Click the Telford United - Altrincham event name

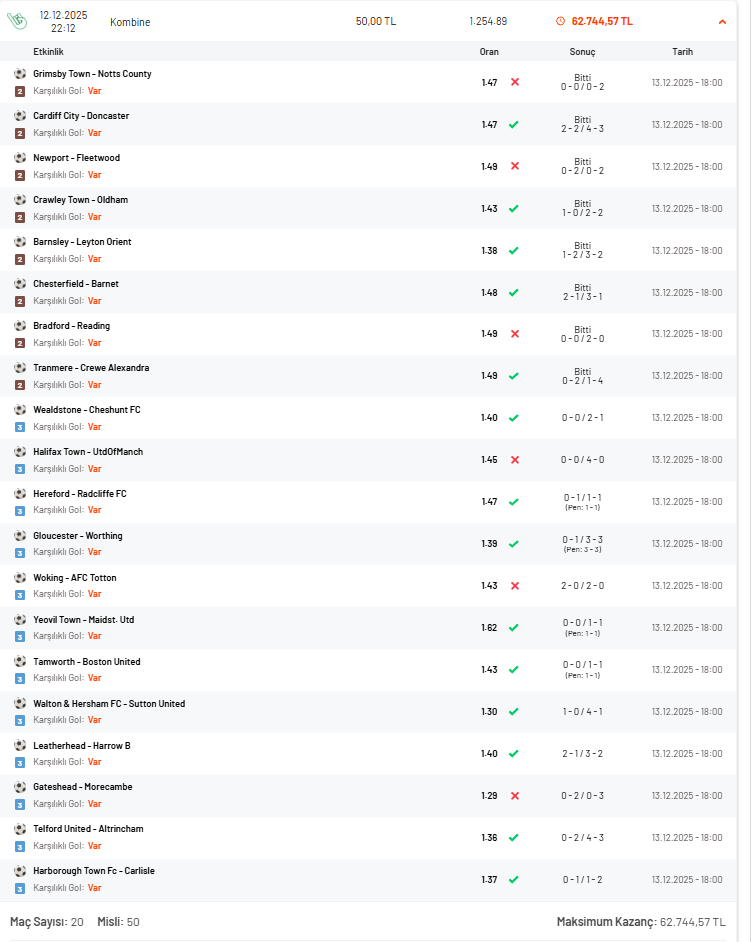coord(88,828)
